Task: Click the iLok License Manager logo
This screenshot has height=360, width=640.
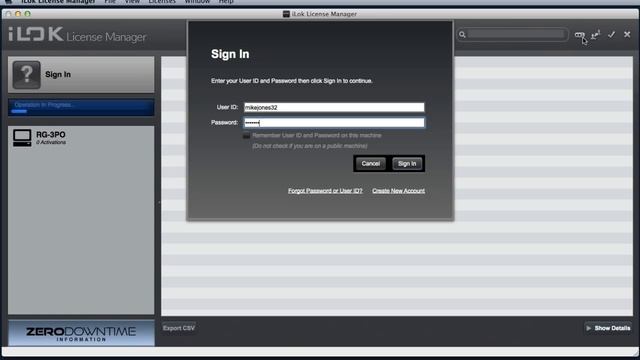Action: (x=77, y=35)
